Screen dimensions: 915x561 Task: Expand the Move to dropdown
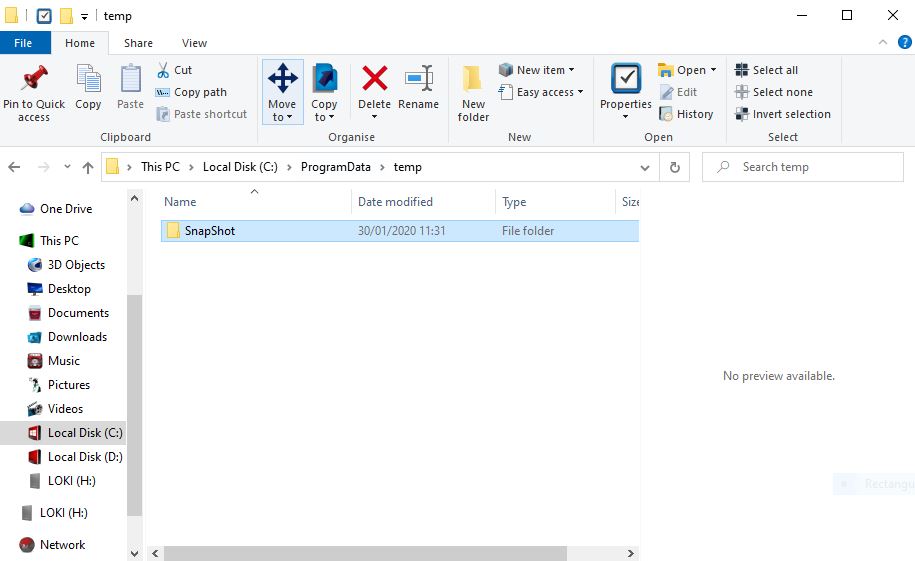(282, 117)
